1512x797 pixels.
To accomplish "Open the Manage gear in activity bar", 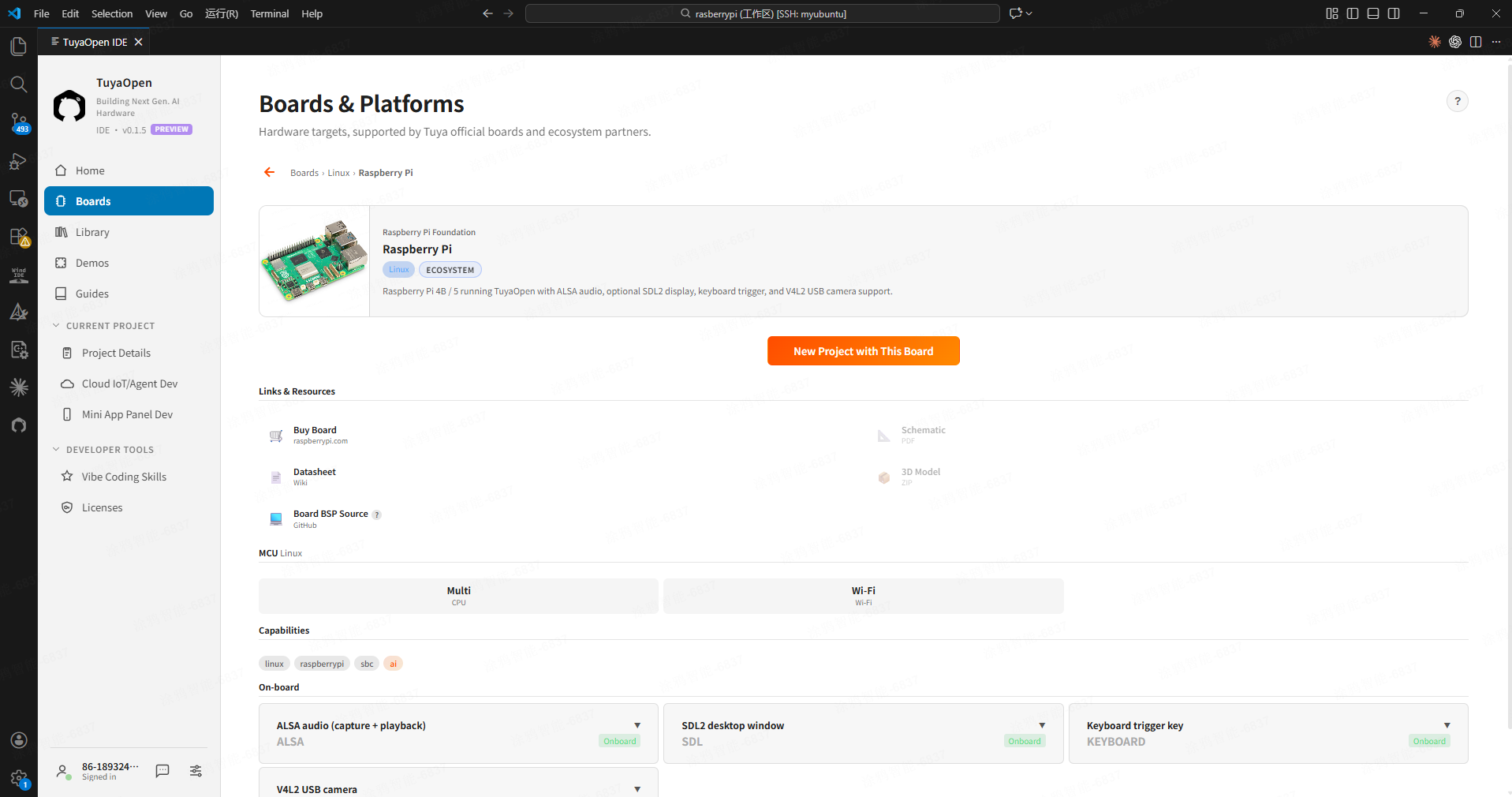I will tap(19, 779).
